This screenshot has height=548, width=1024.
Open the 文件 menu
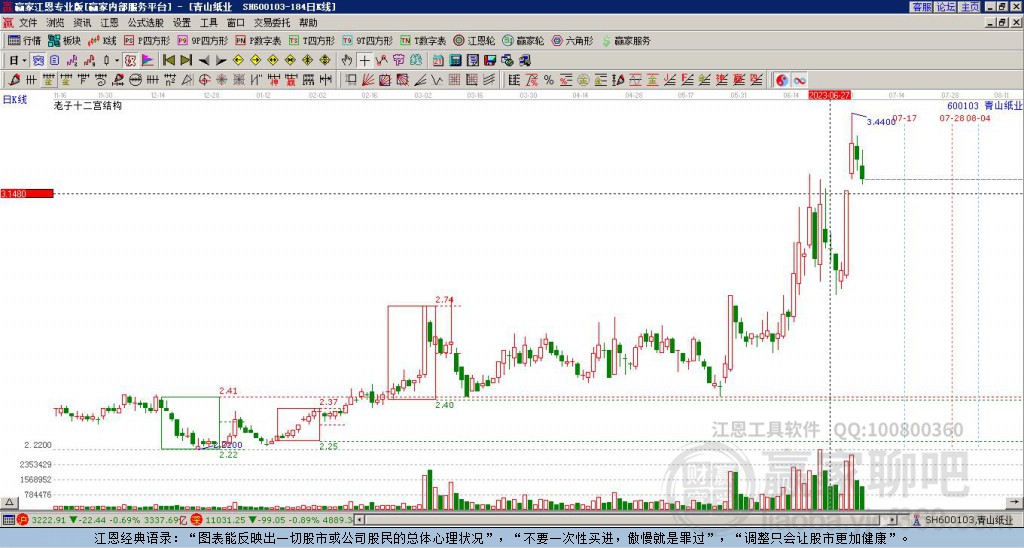pyautogui.click(x=28, y=23)
